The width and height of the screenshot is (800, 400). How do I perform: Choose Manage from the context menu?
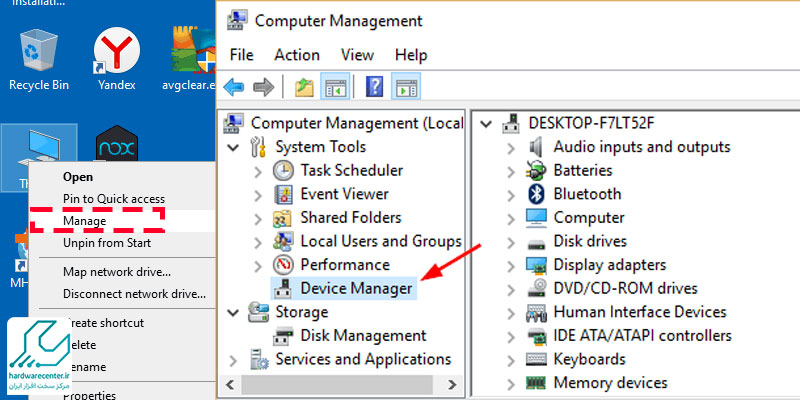click(x=85, y=220)
